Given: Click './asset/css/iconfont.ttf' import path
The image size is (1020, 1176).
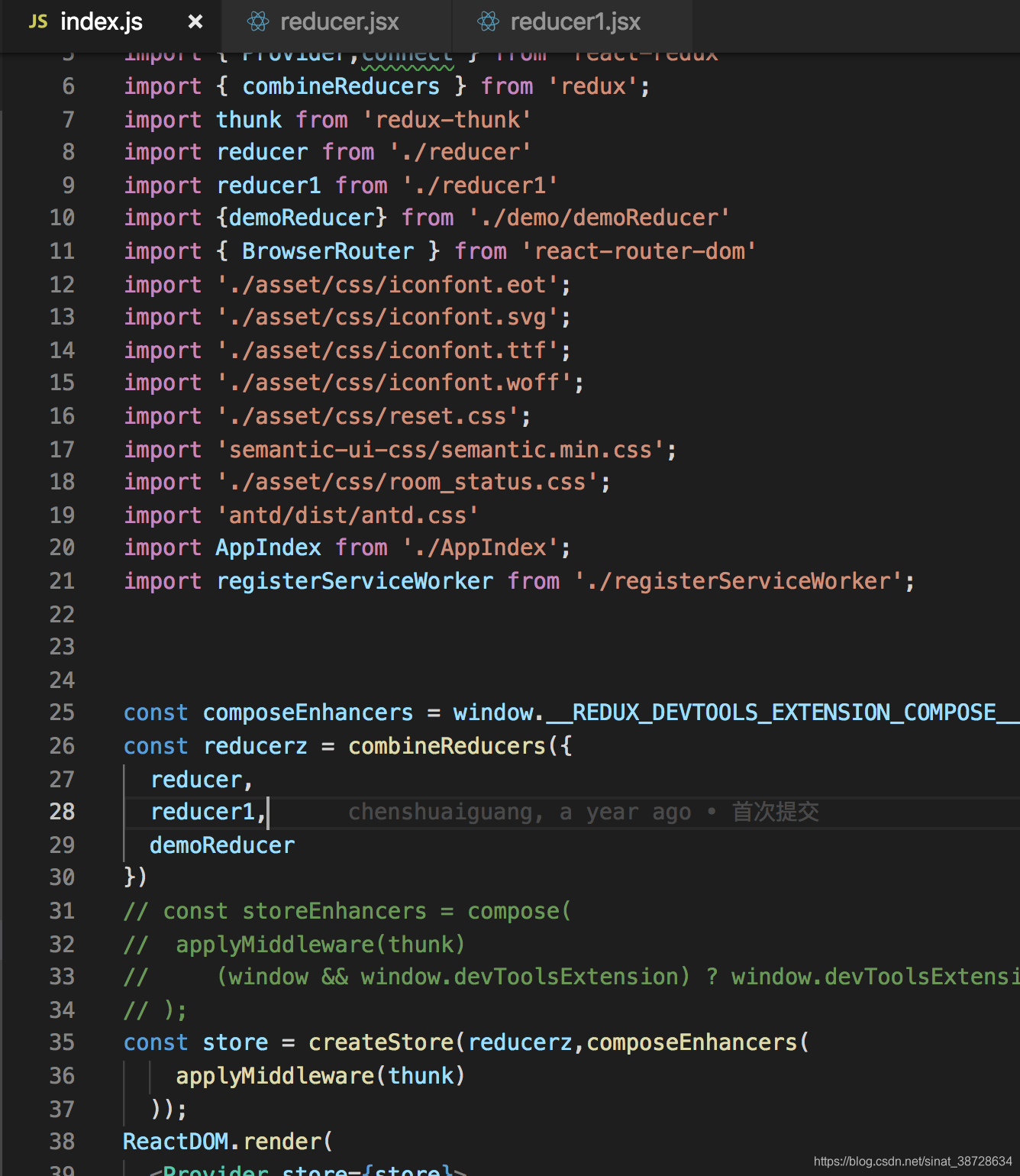Looking at the screenshot, I should (x=389, y=351).
